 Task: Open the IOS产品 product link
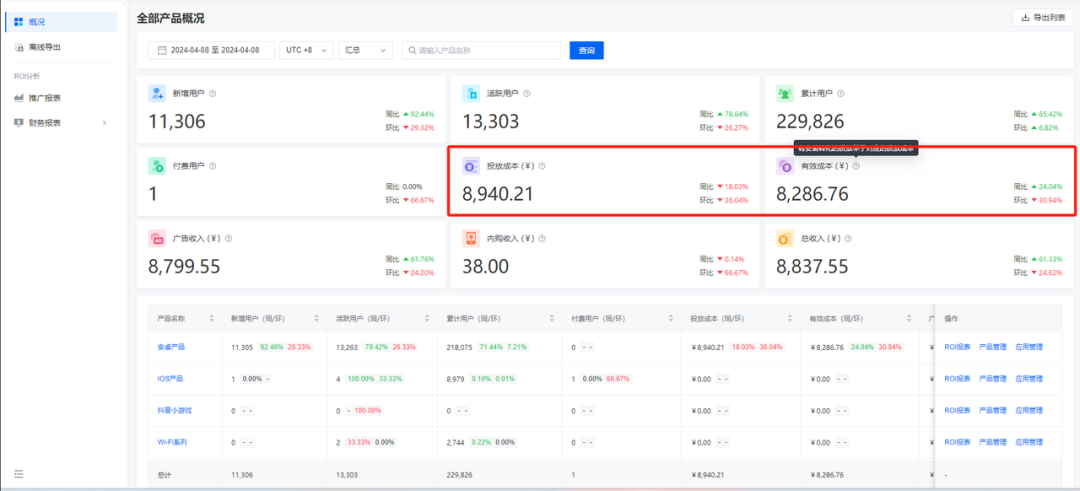click(x=170, y=379)
